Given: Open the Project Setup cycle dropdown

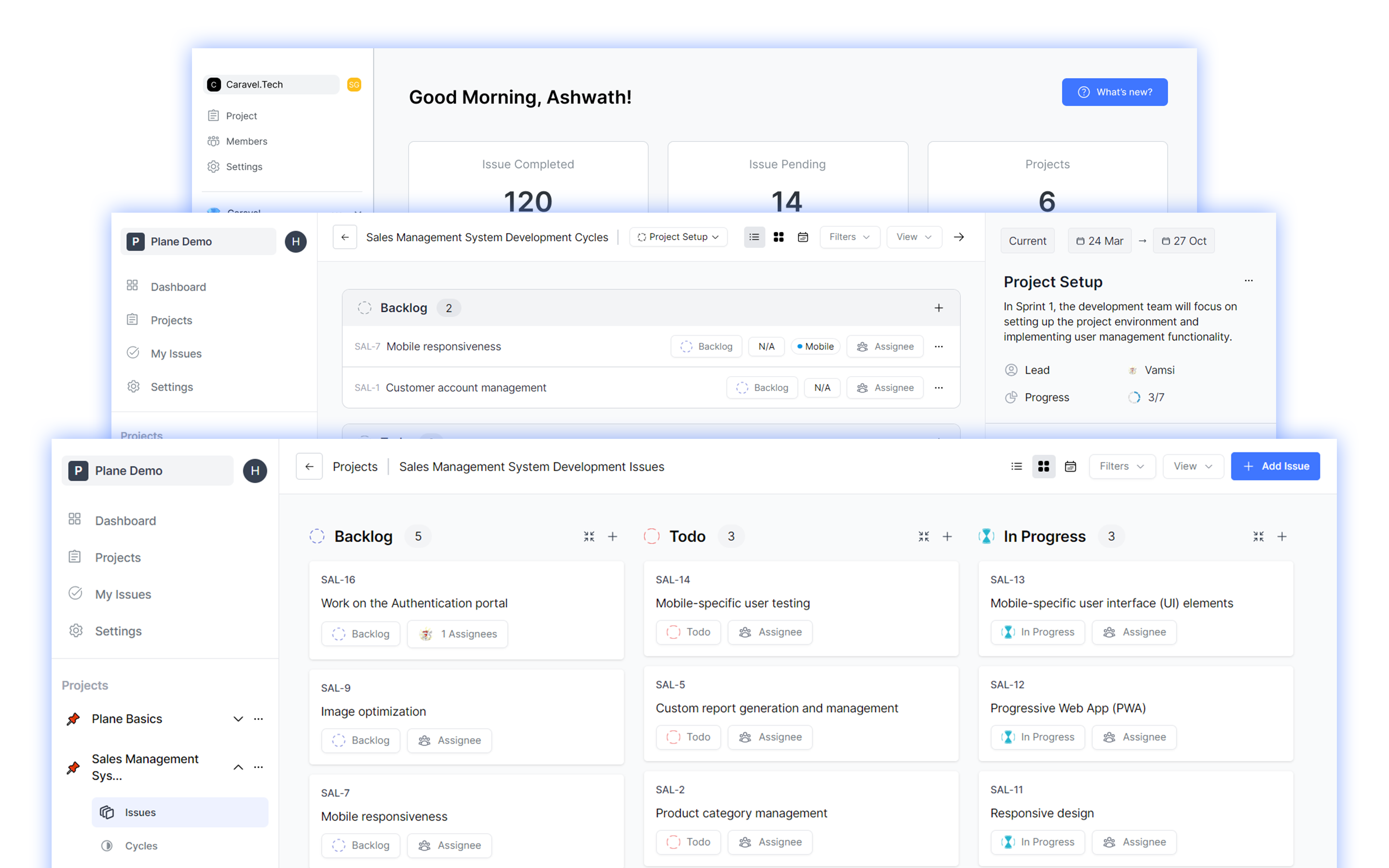Looking at the screenshot, I should 678,237.
